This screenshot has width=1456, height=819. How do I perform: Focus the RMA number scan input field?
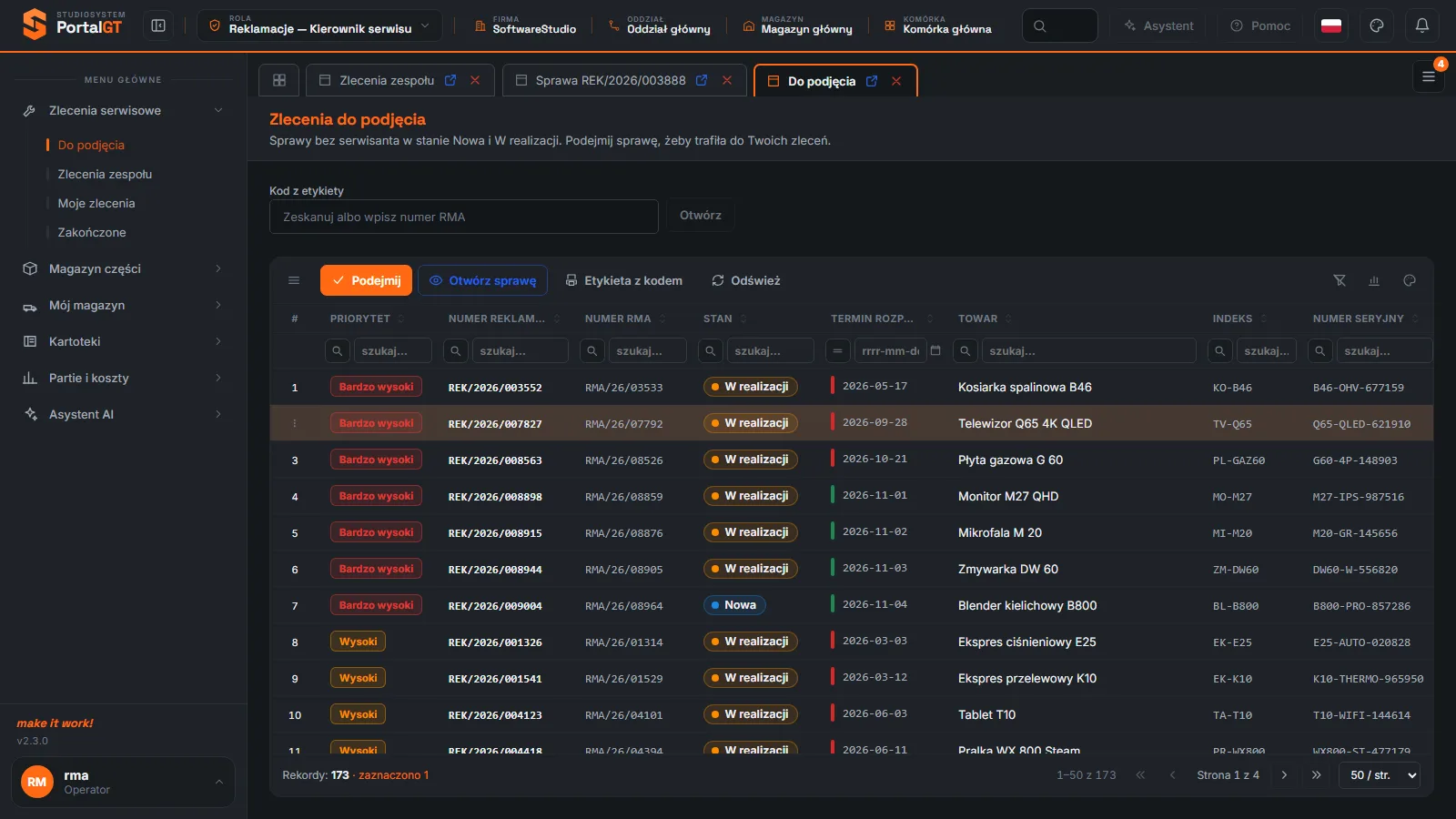464,217
